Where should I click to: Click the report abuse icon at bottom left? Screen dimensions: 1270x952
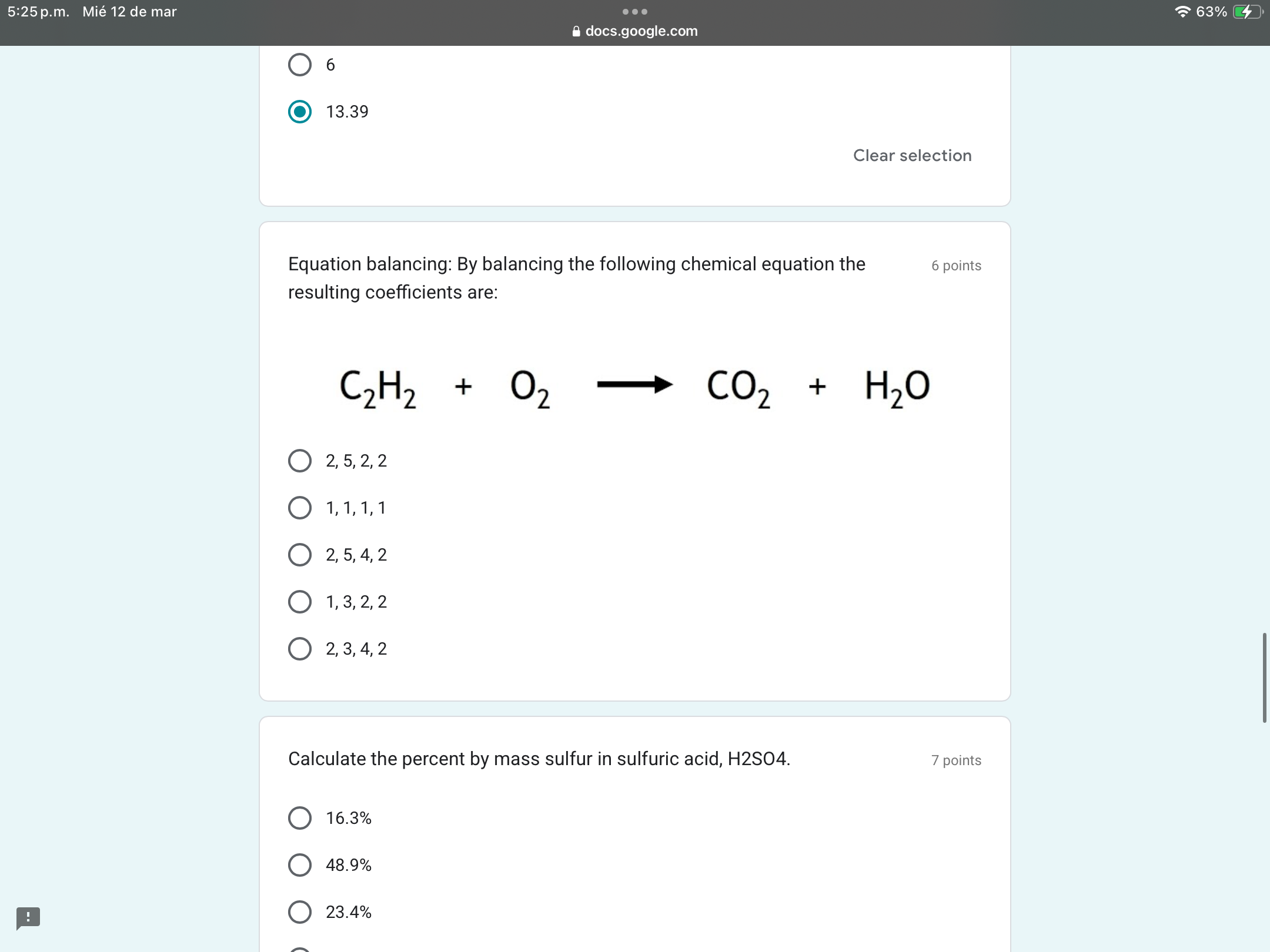[28, 917]
